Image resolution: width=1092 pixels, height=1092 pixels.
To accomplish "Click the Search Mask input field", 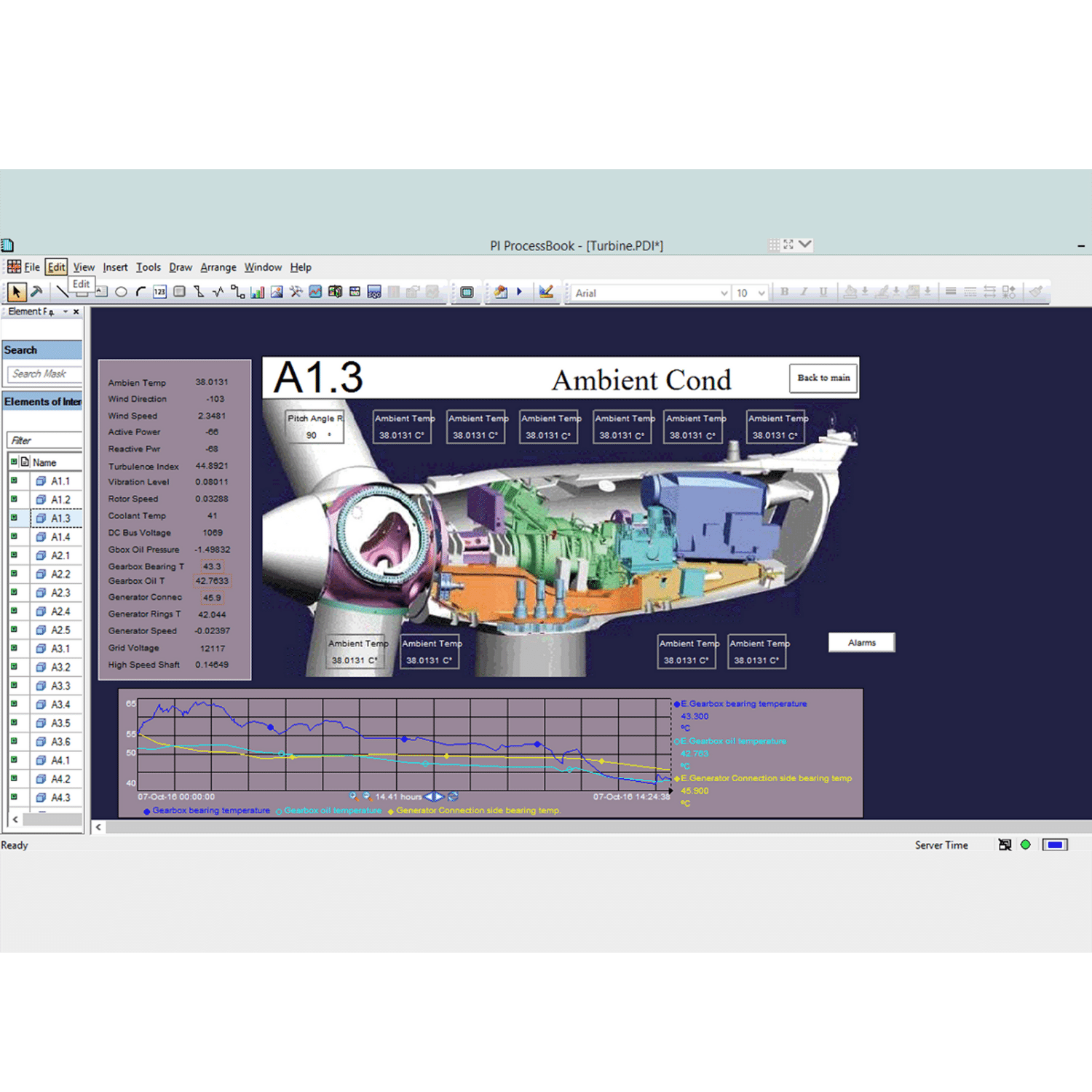I will (x=44, y=373).
